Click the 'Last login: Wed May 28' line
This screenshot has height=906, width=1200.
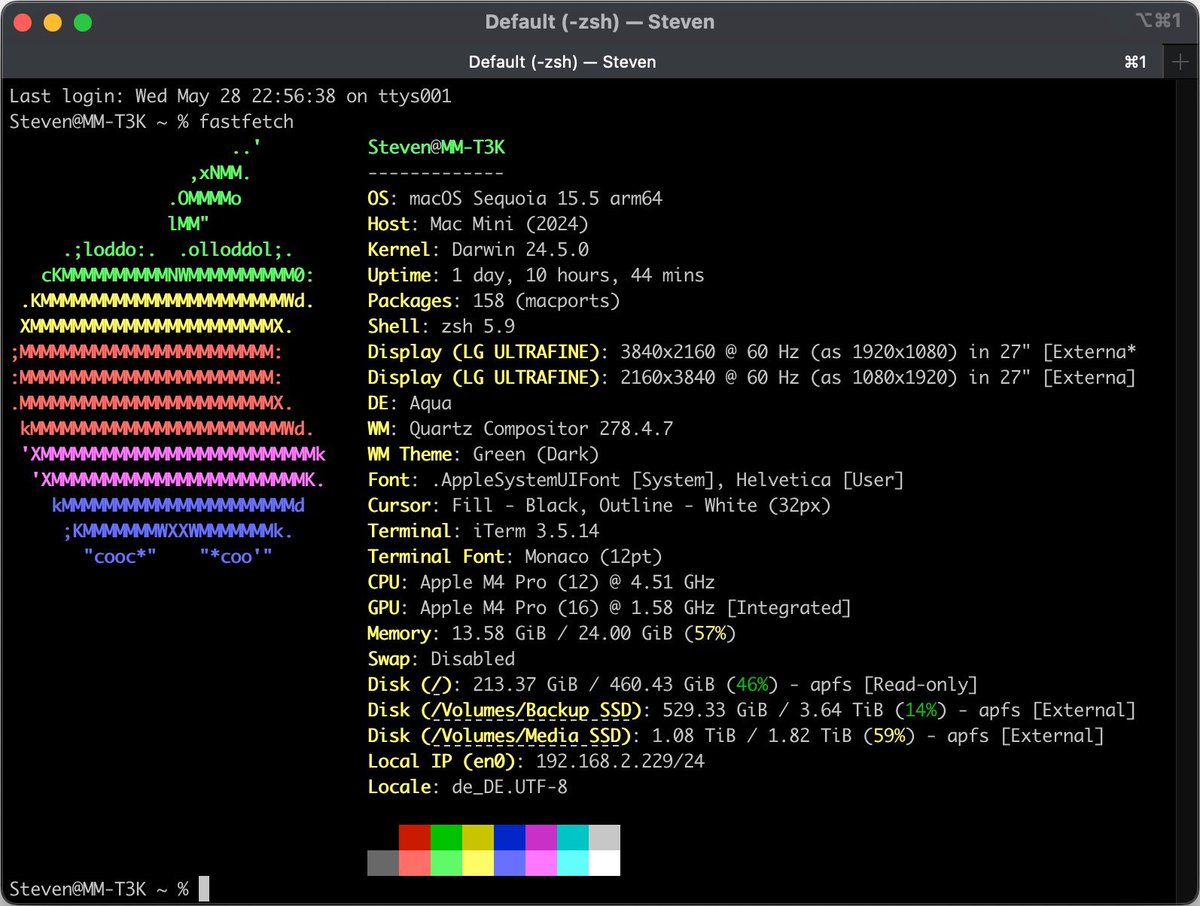click(230, 96)
